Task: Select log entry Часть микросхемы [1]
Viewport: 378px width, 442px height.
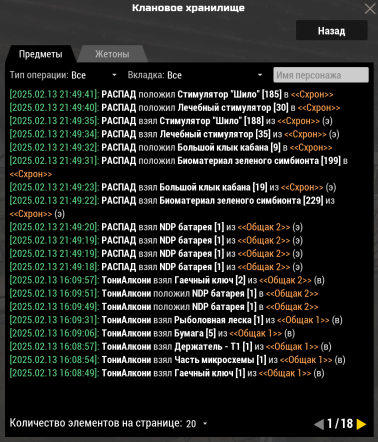Action: (177, 360)
